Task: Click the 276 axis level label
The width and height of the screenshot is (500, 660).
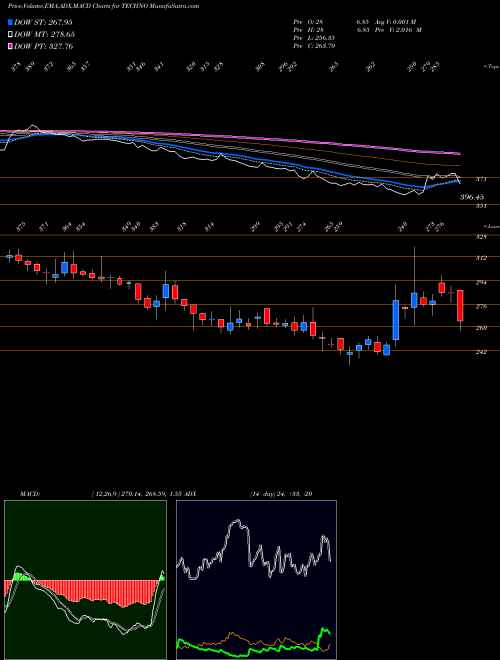Action: pos(481,306)
